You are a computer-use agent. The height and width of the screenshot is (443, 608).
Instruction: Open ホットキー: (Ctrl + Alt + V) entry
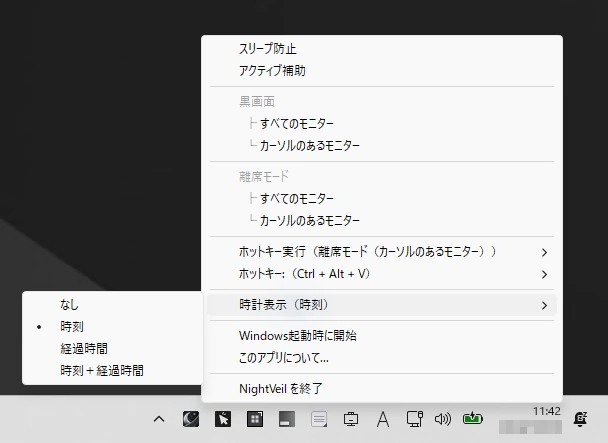(x=382, y=274)
